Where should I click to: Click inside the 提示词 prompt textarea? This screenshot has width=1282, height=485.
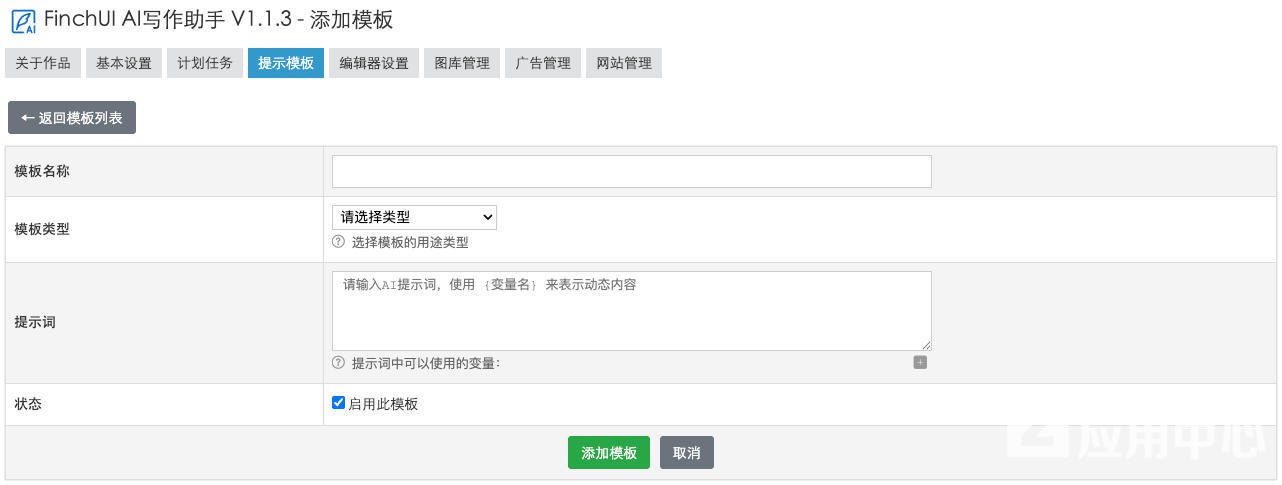tap(631, 311)
